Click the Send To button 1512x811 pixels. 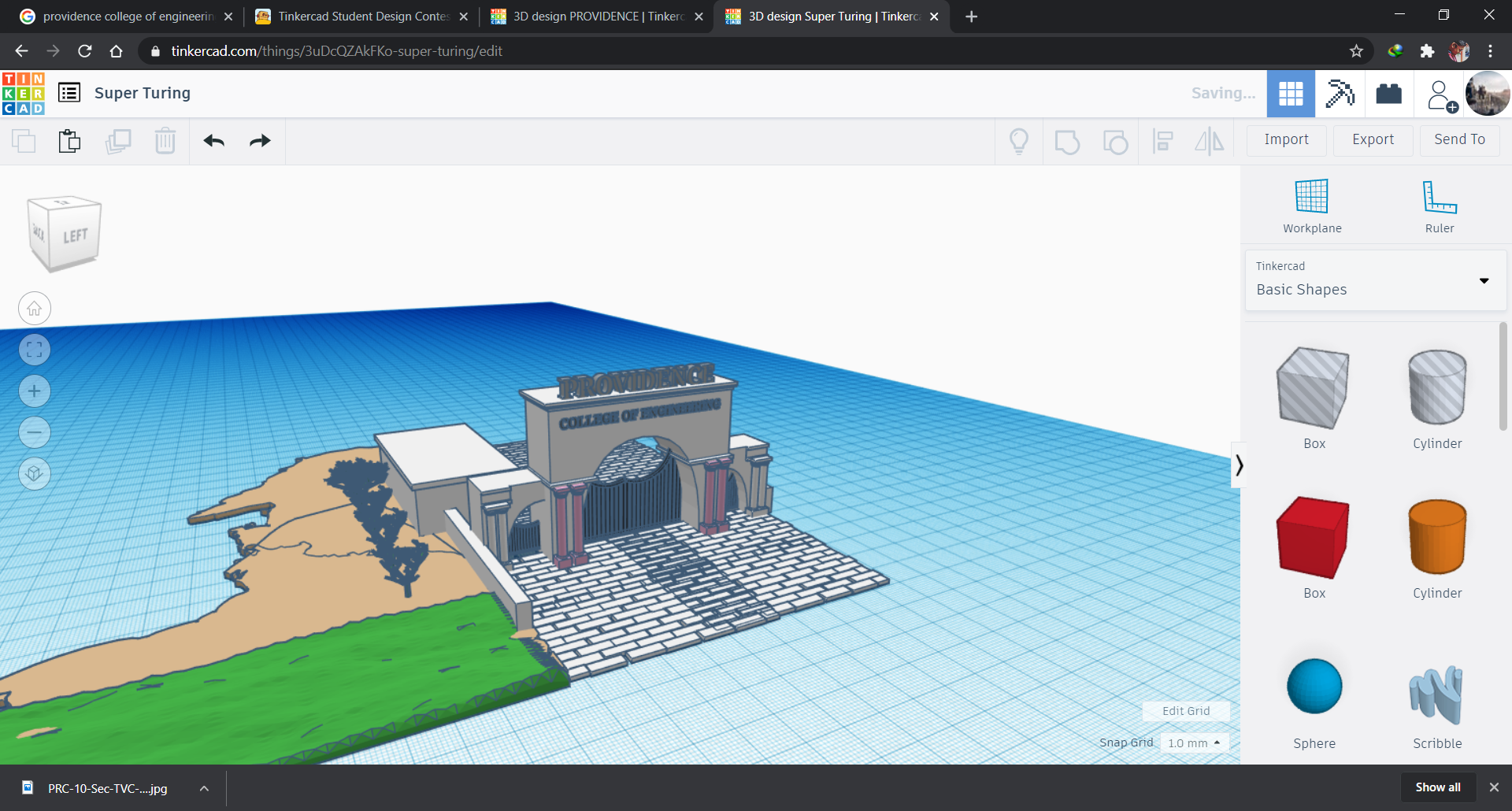tap(1460, 139)
